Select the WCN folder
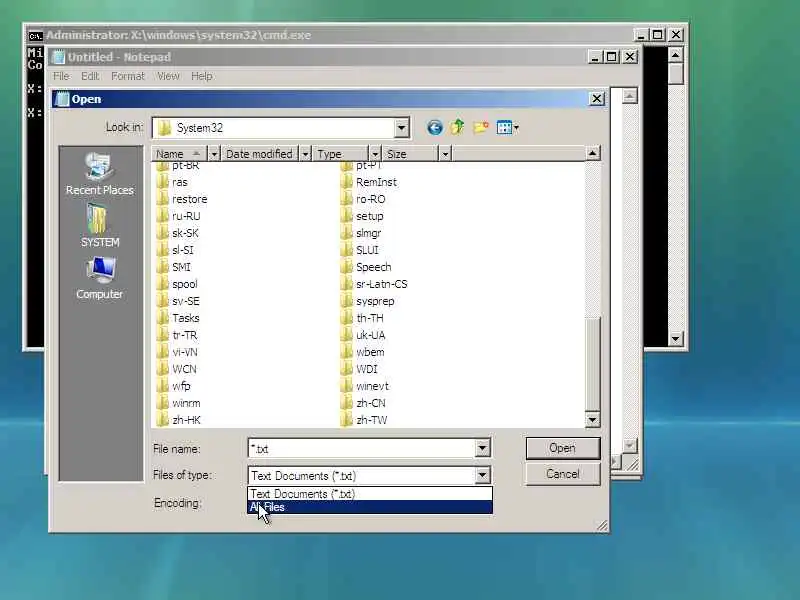 (177, 369)
